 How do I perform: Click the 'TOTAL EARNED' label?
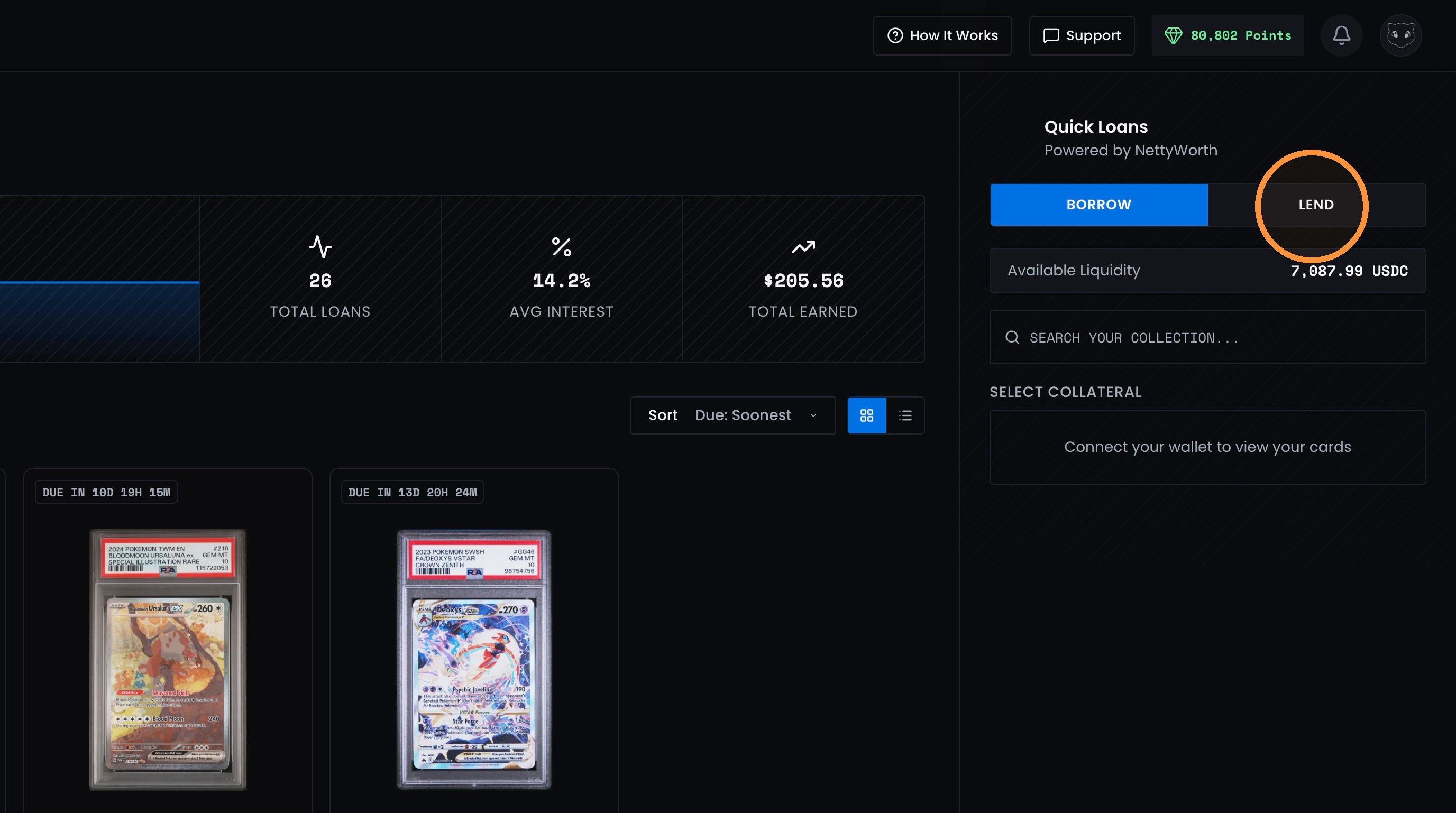(x=803, y=312)
